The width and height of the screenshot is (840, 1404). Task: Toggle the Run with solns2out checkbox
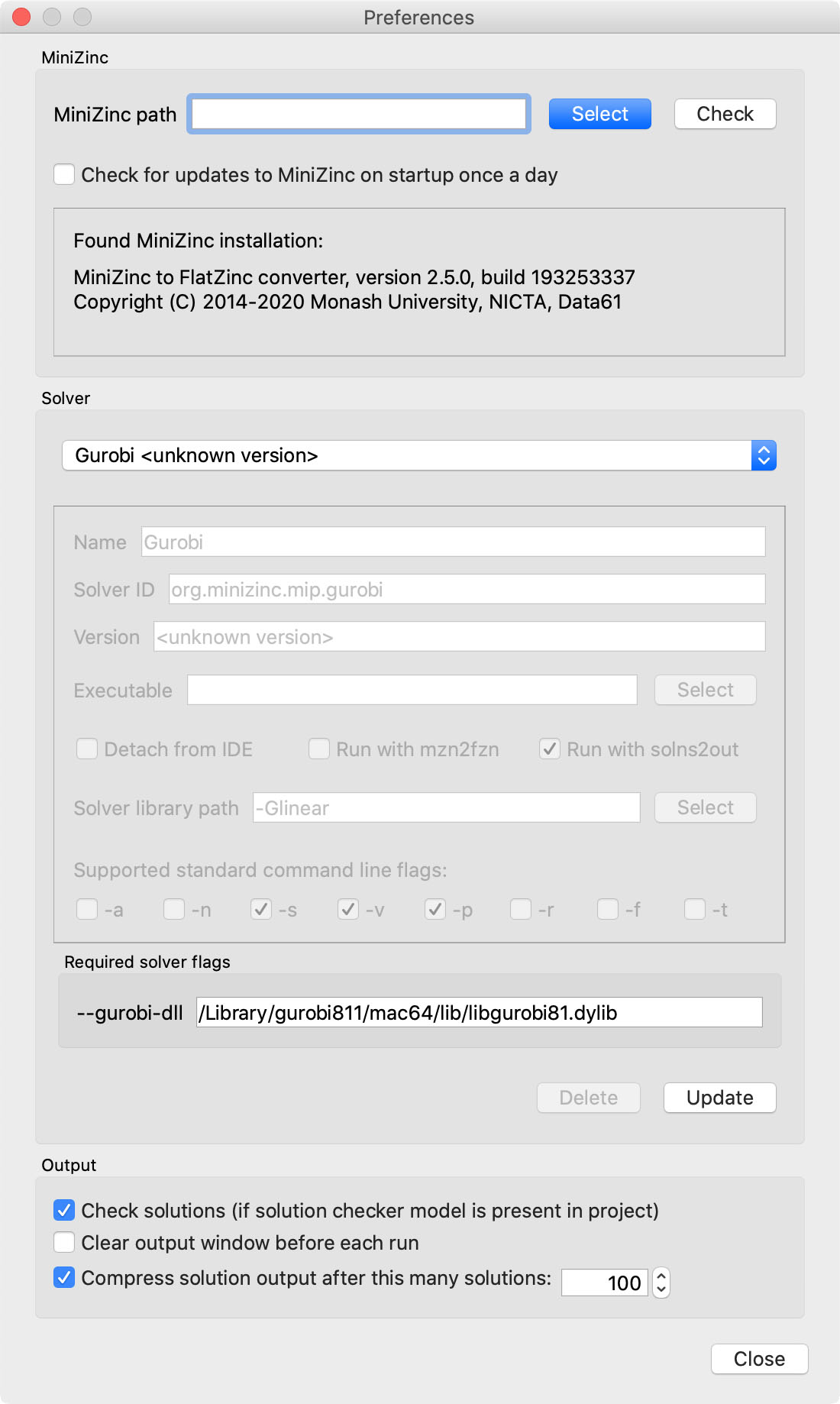coord(550,749)
